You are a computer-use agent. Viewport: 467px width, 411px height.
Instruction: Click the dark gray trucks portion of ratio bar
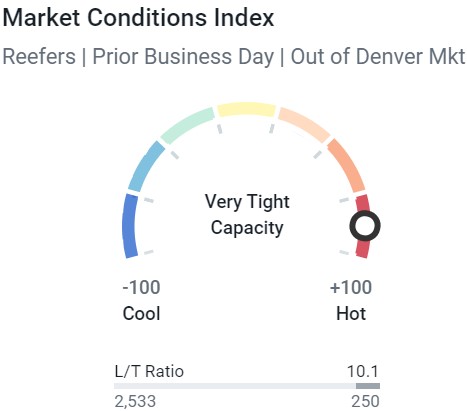368,386
